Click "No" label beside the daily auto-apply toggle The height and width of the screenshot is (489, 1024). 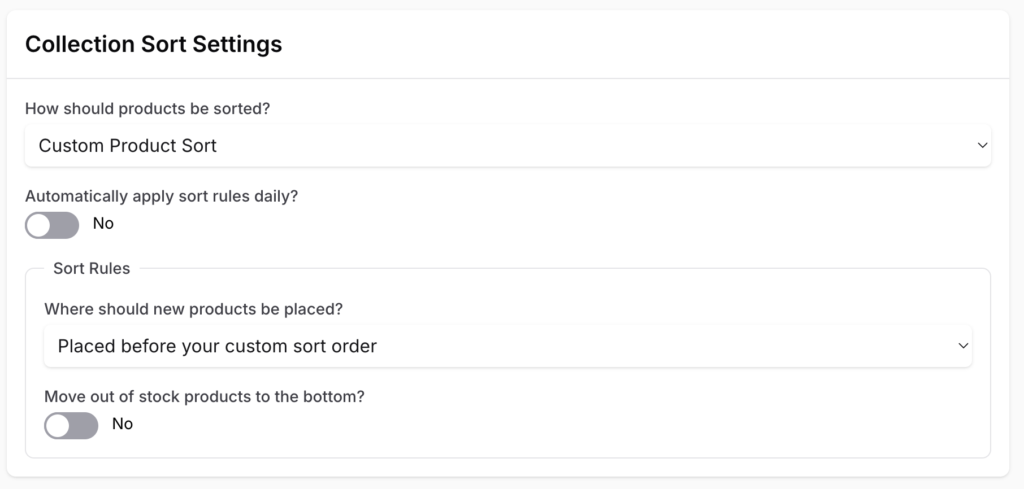coord(103,224)
